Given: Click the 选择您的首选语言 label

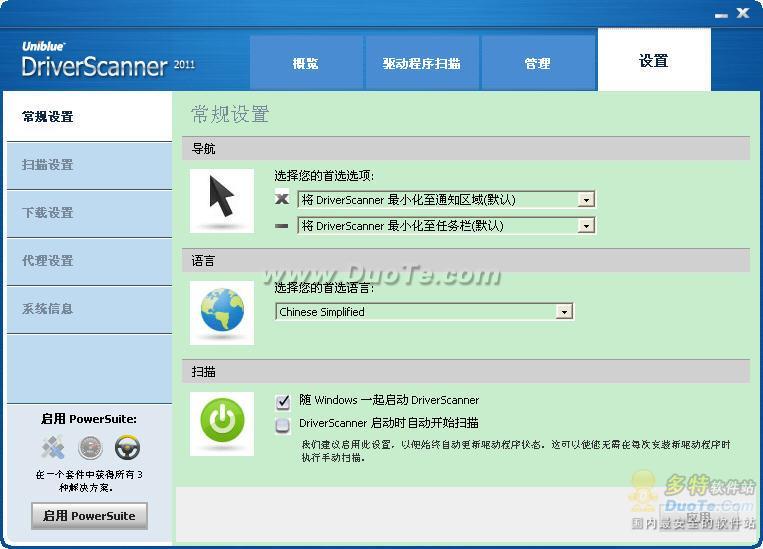Looking at the screenshot, I should (324, 288).
